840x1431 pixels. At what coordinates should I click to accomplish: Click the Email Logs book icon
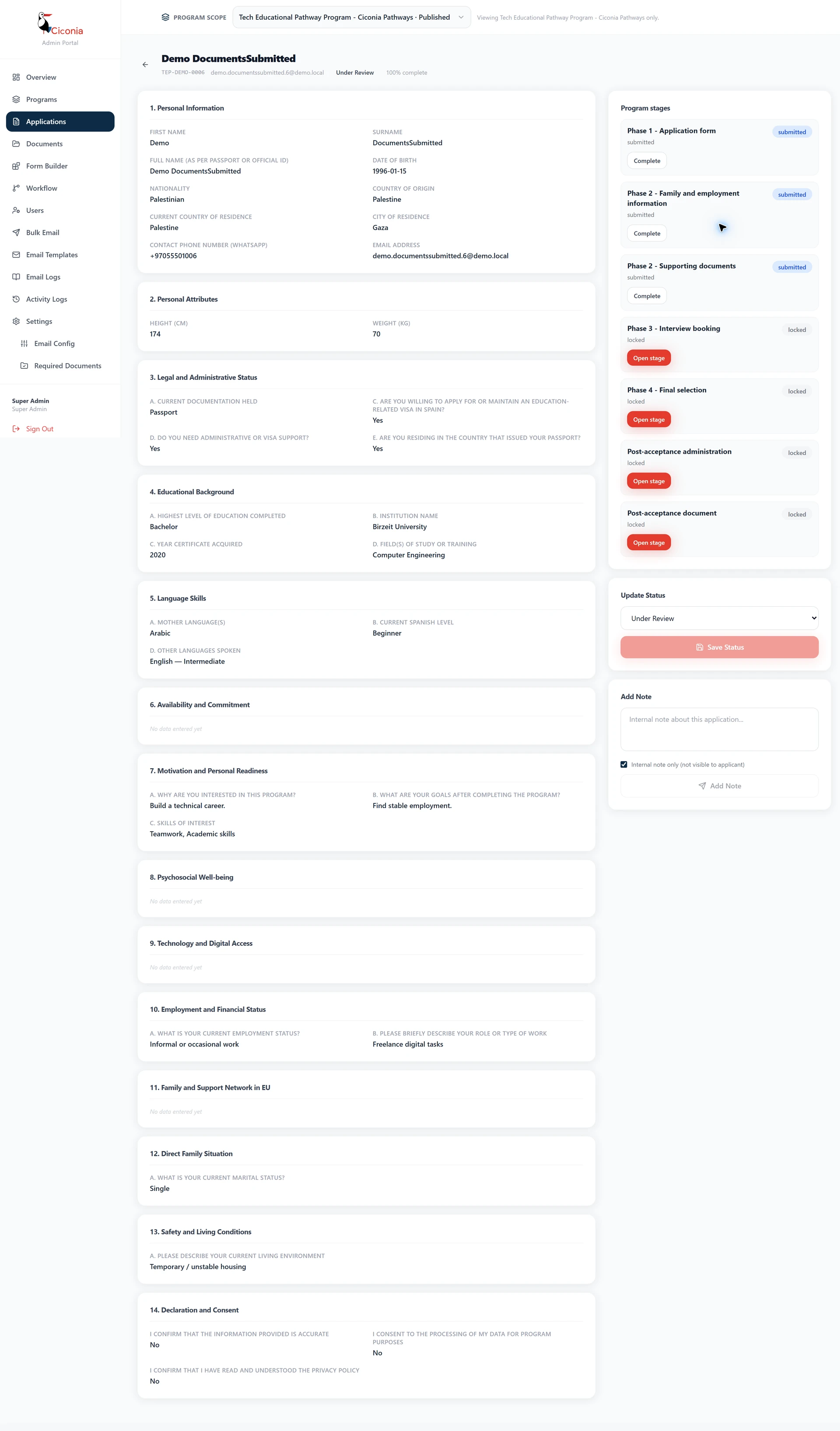(x=16, y=276)
